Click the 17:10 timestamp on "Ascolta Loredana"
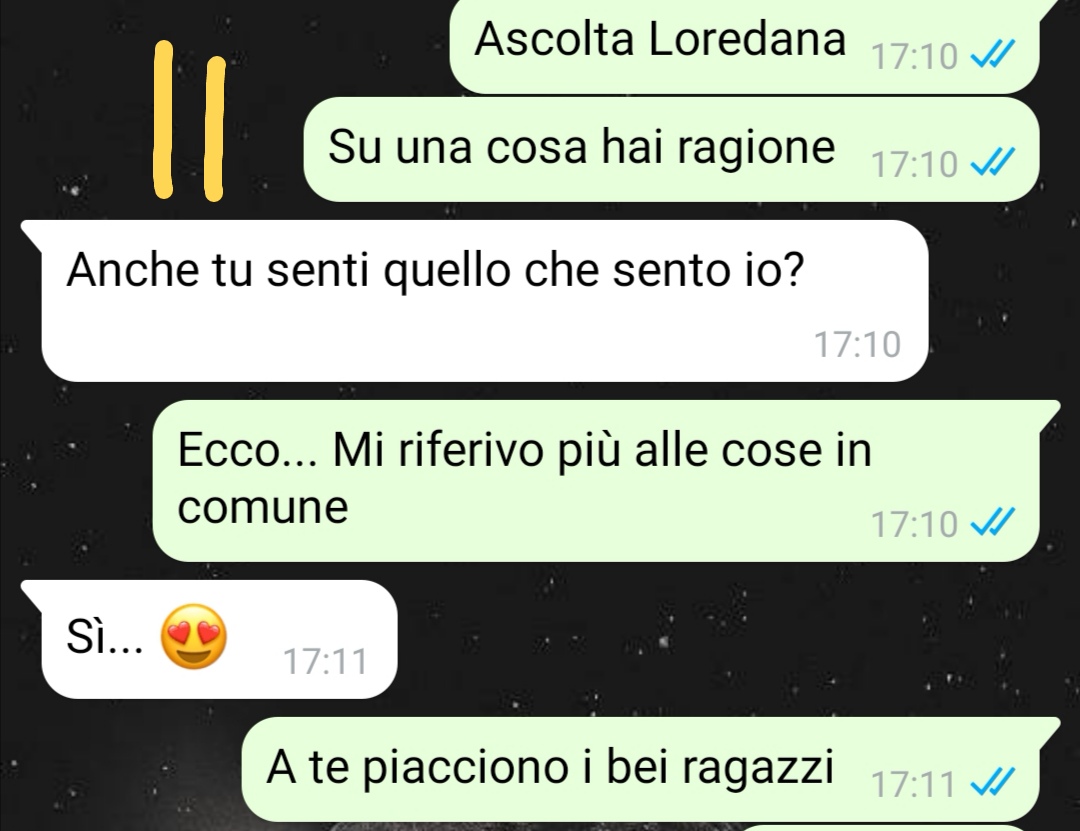This screenshot has height=831, width=1080. pos(914,56)
